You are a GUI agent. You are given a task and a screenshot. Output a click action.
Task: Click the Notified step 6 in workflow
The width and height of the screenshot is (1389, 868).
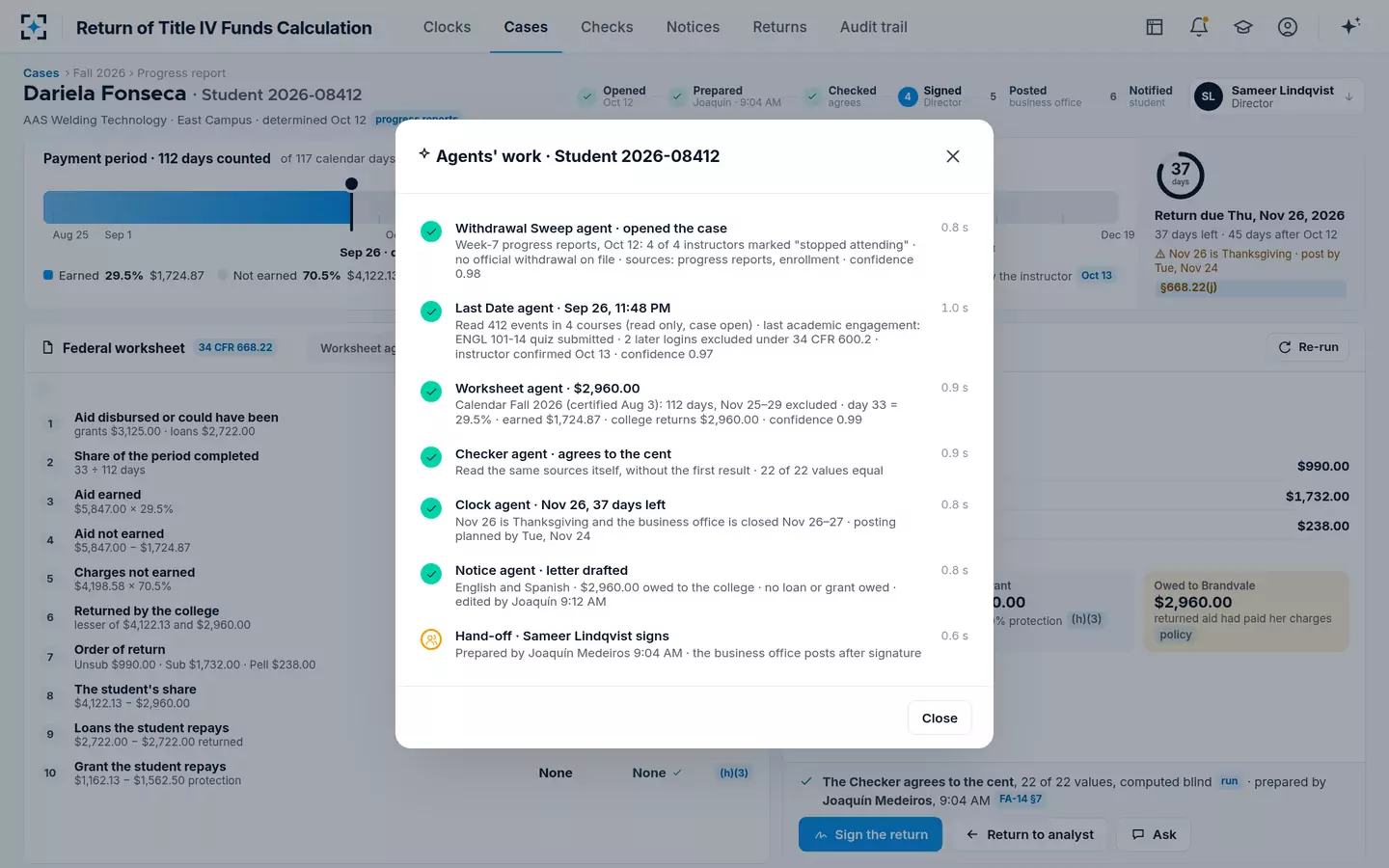pos(1139,96)
